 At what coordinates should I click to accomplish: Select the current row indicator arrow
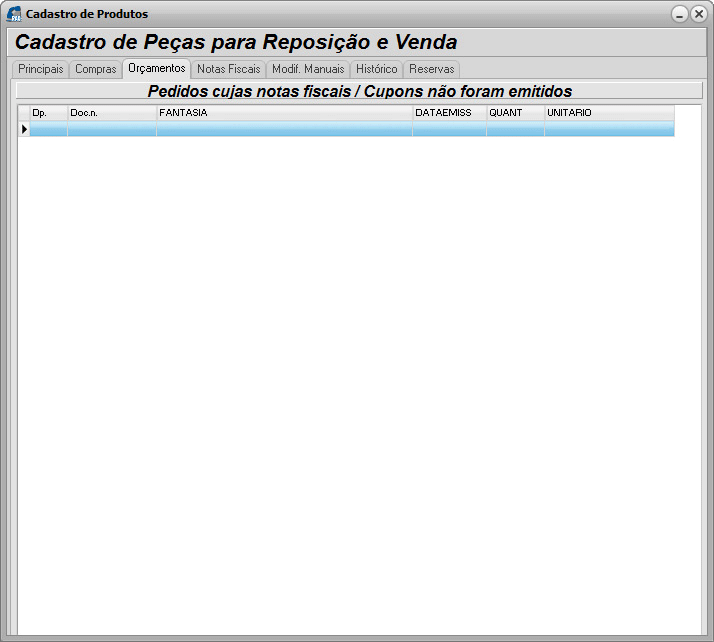(x=24, y=129)
